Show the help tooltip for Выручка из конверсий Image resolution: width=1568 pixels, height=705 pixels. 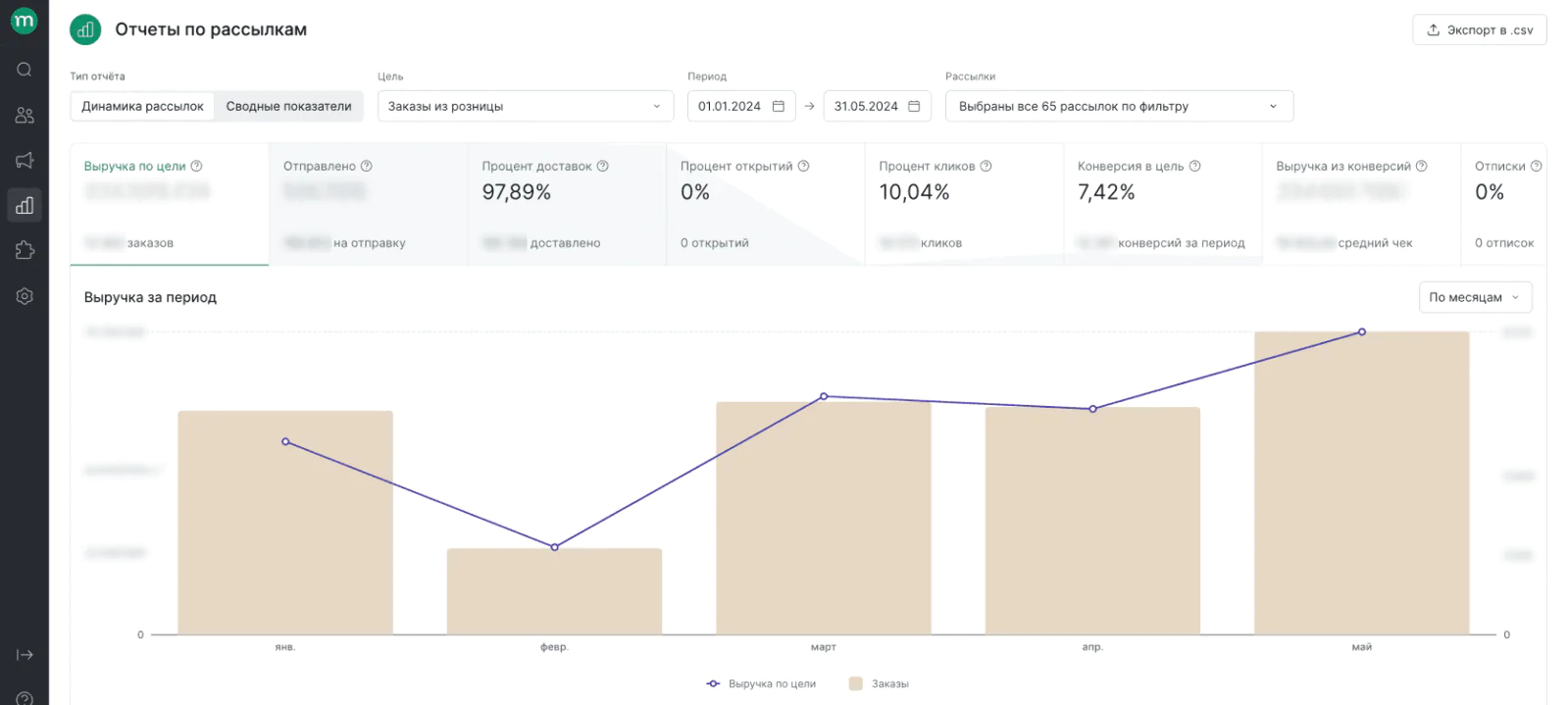coord(1422,166)
